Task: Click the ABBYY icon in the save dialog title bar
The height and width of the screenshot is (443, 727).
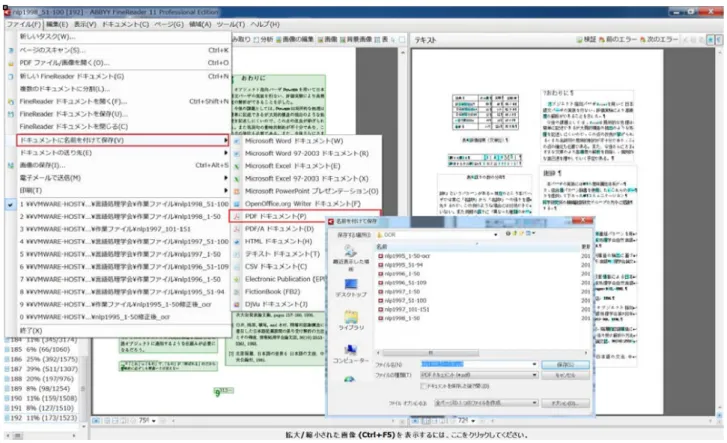Action: (331, 222)
